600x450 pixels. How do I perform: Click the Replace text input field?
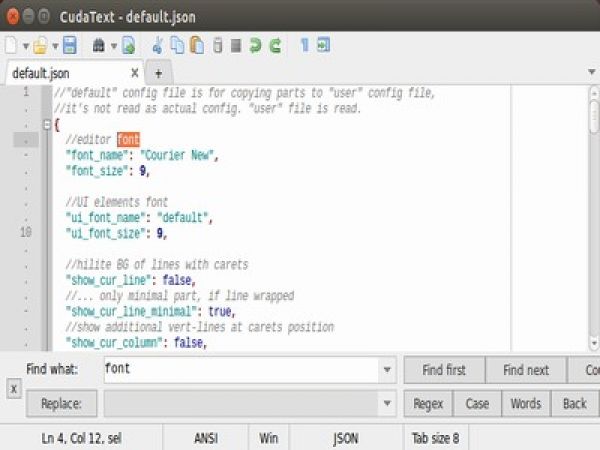click(241, 403)
